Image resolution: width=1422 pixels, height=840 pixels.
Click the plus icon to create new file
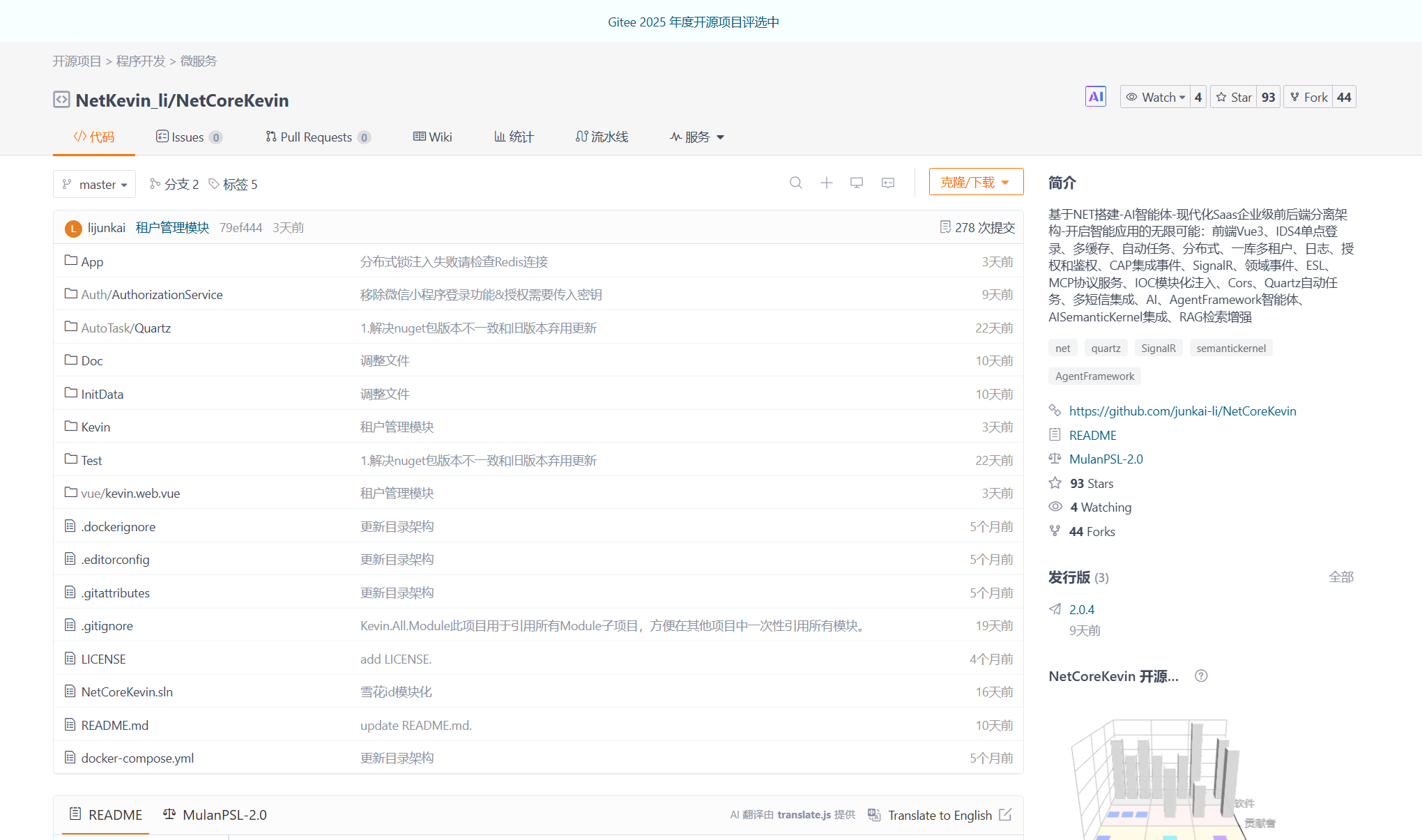826,183
